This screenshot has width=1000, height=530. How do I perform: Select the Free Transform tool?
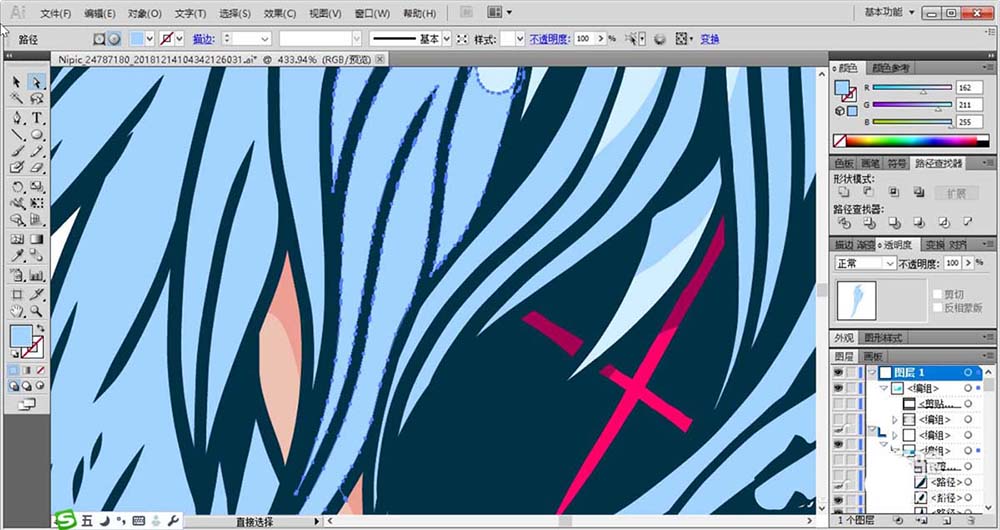[36, 203]
